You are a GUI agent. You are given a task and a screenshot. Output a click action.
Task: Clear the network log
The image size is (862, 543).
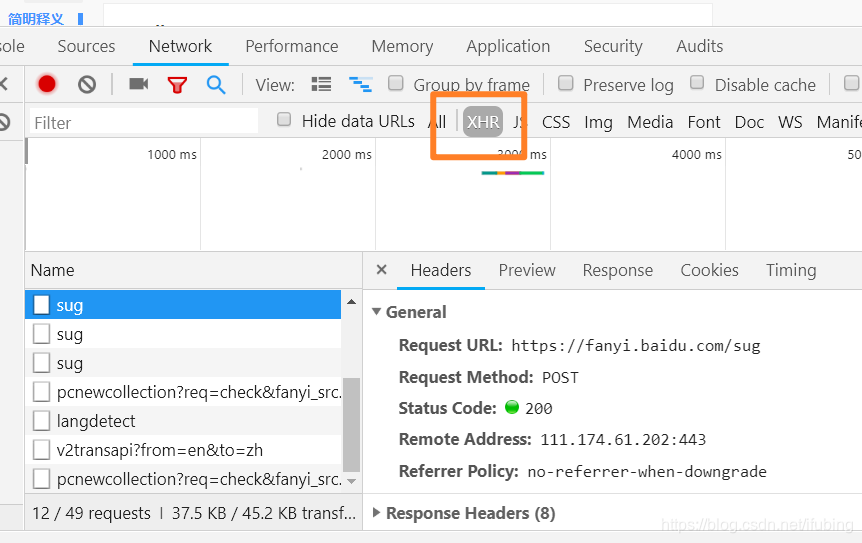(87, 85)
